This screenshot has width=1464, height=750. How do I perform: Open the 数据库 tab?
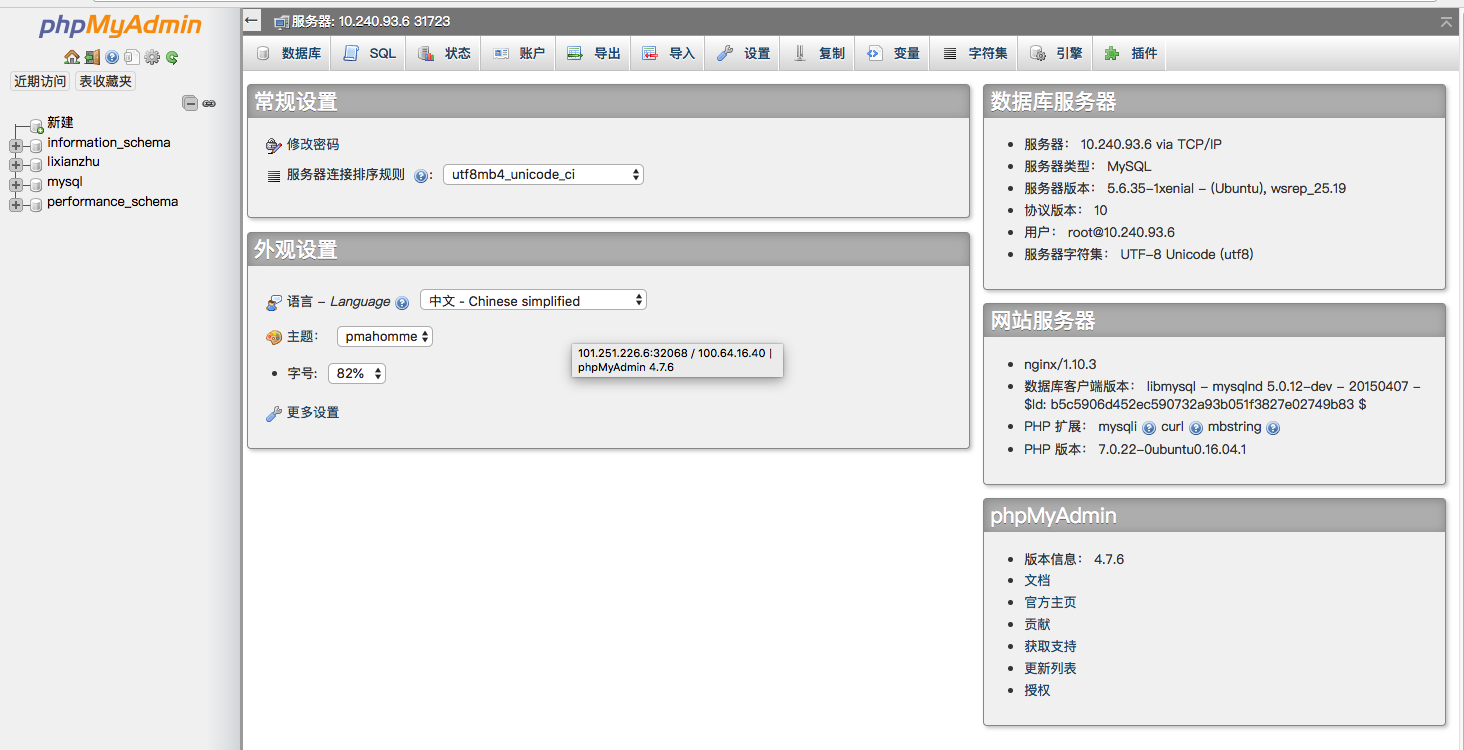tap(288, 53)
